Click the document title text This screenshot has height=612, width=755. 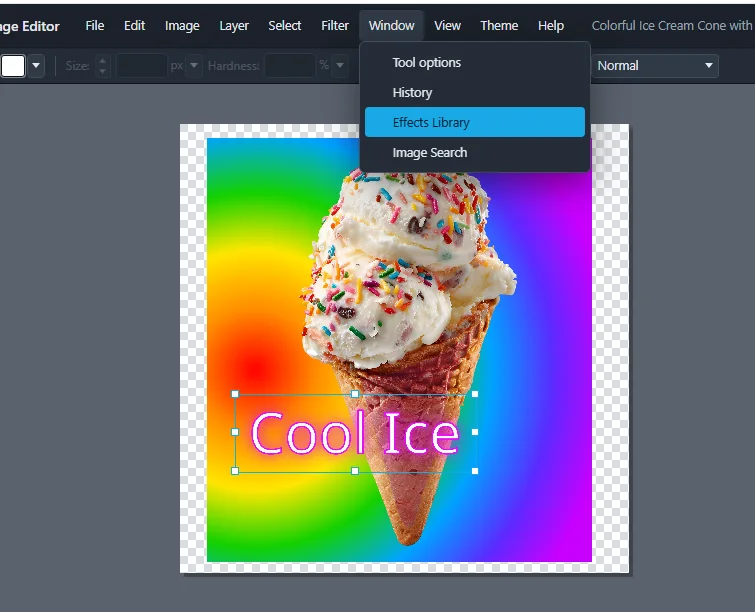tap(672, 26)
